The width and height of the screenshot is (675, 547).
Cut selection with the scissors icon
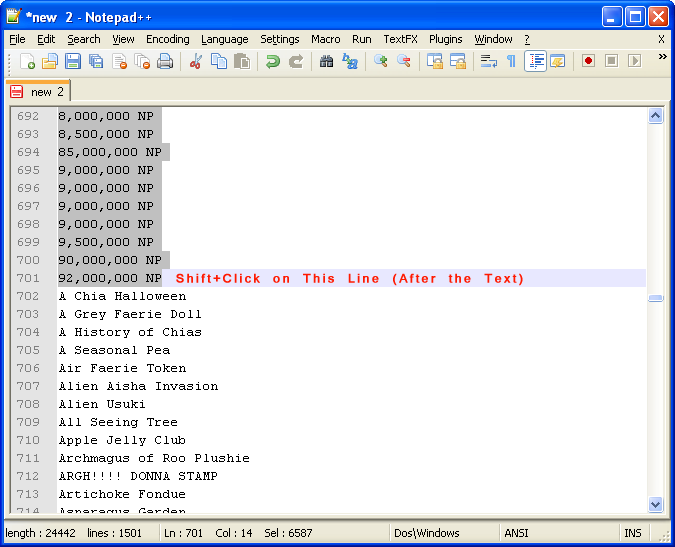point(196,61)
